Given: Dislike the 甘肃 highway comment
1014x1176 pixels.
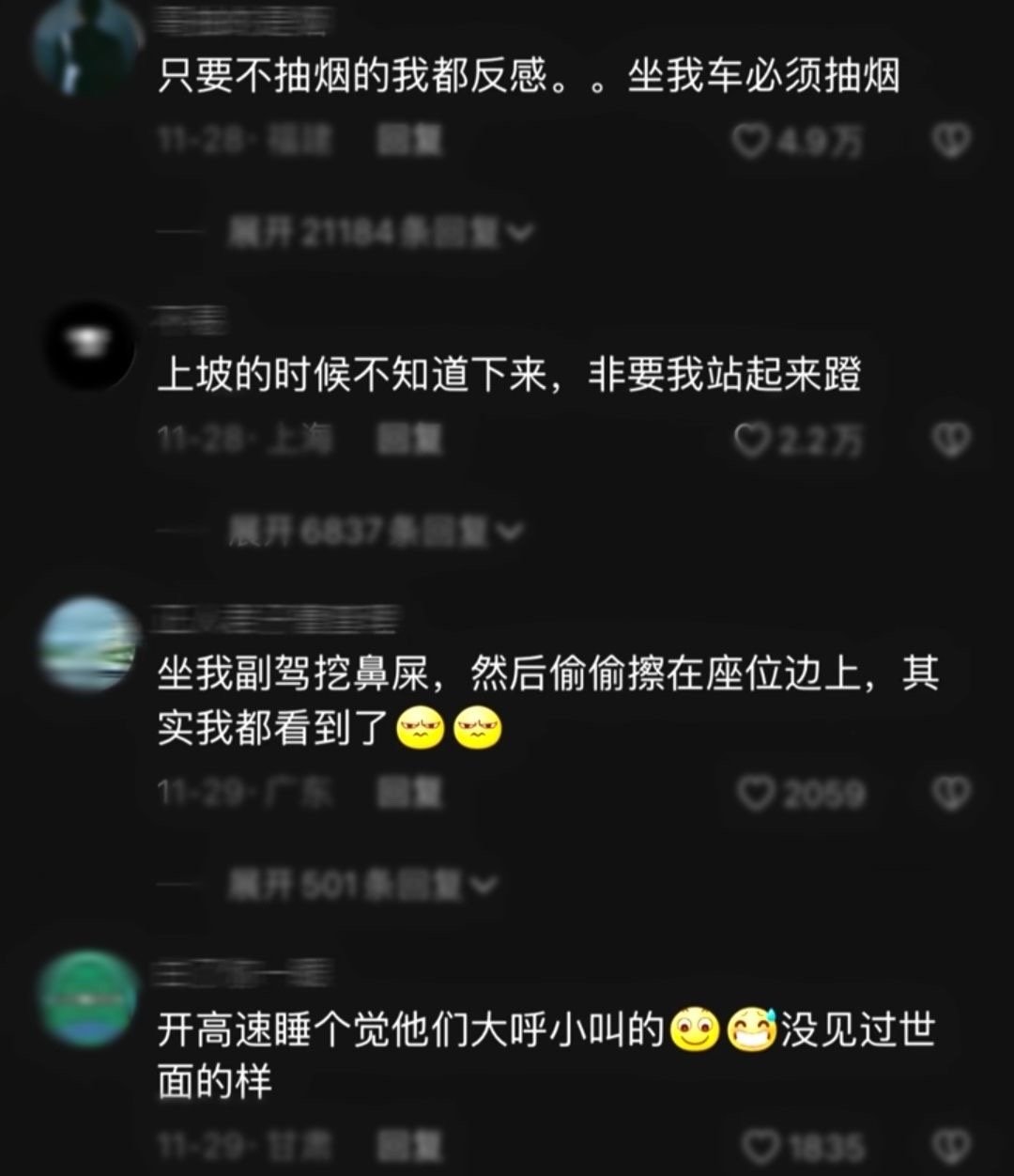Looking at the screenshot, I should 950,1147.
